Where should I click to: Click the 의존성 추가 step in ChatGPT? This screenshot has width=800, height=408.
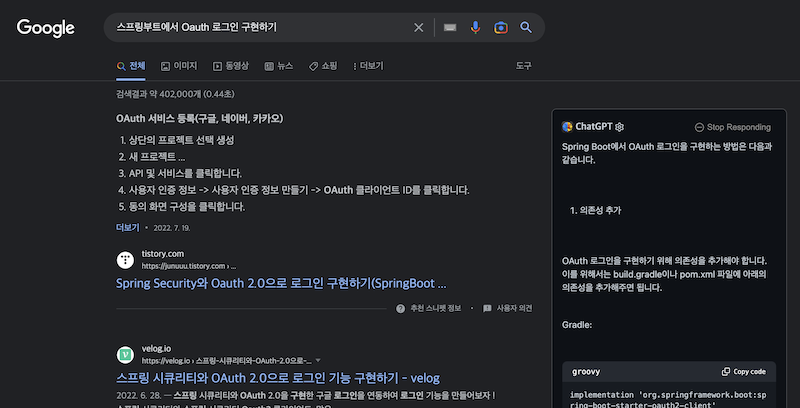coord(601,210)
